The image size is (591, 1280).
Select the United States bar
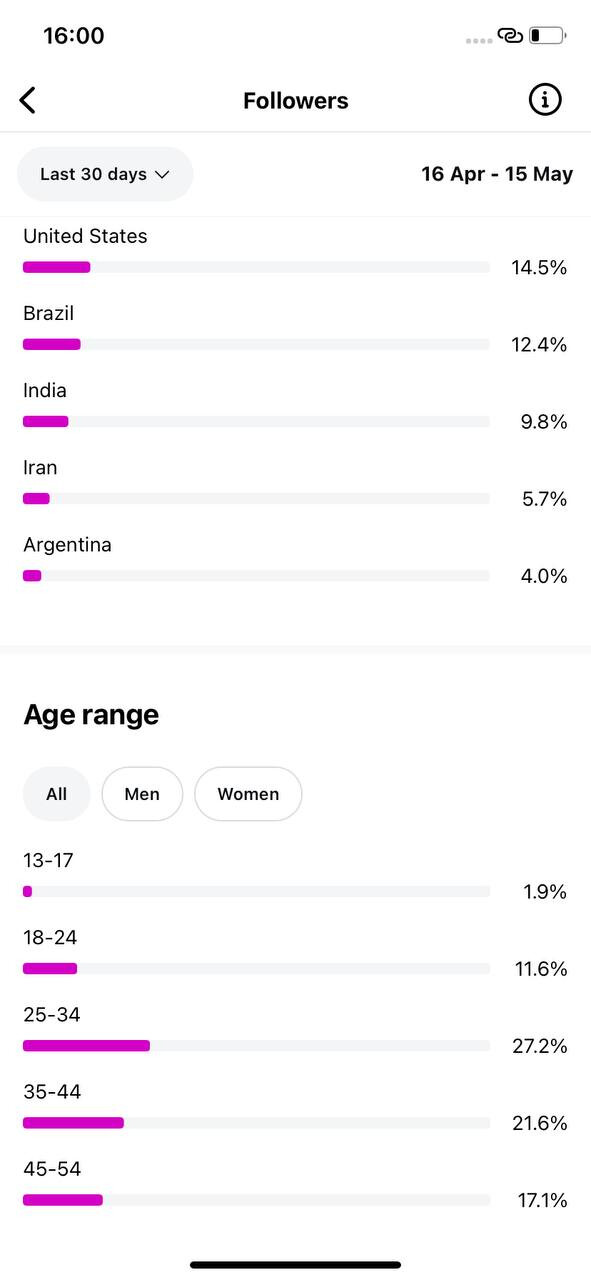pos(256,267)
